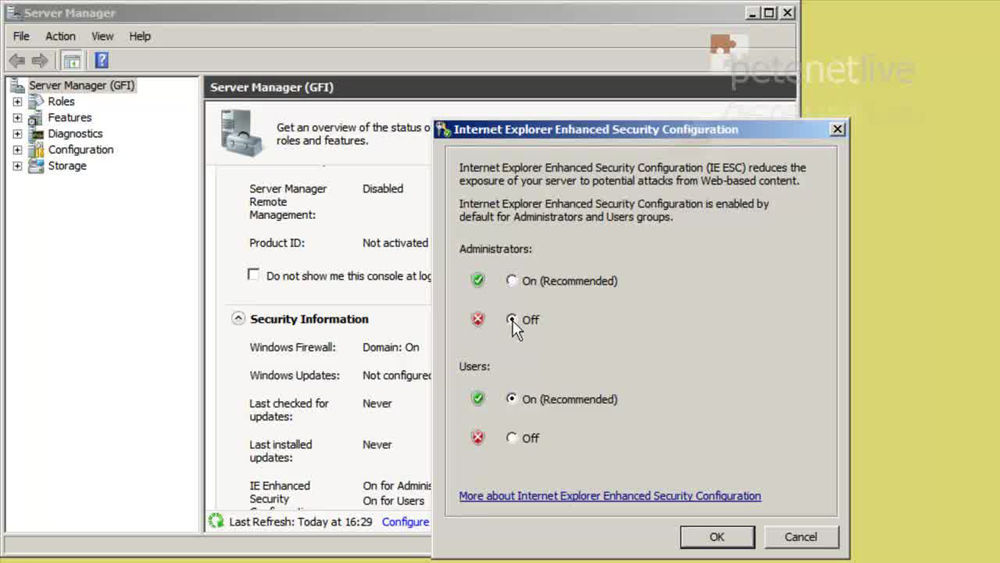Screen dimensions: 1000x563
Task: Open the File menu
Action: coord(21,36)
